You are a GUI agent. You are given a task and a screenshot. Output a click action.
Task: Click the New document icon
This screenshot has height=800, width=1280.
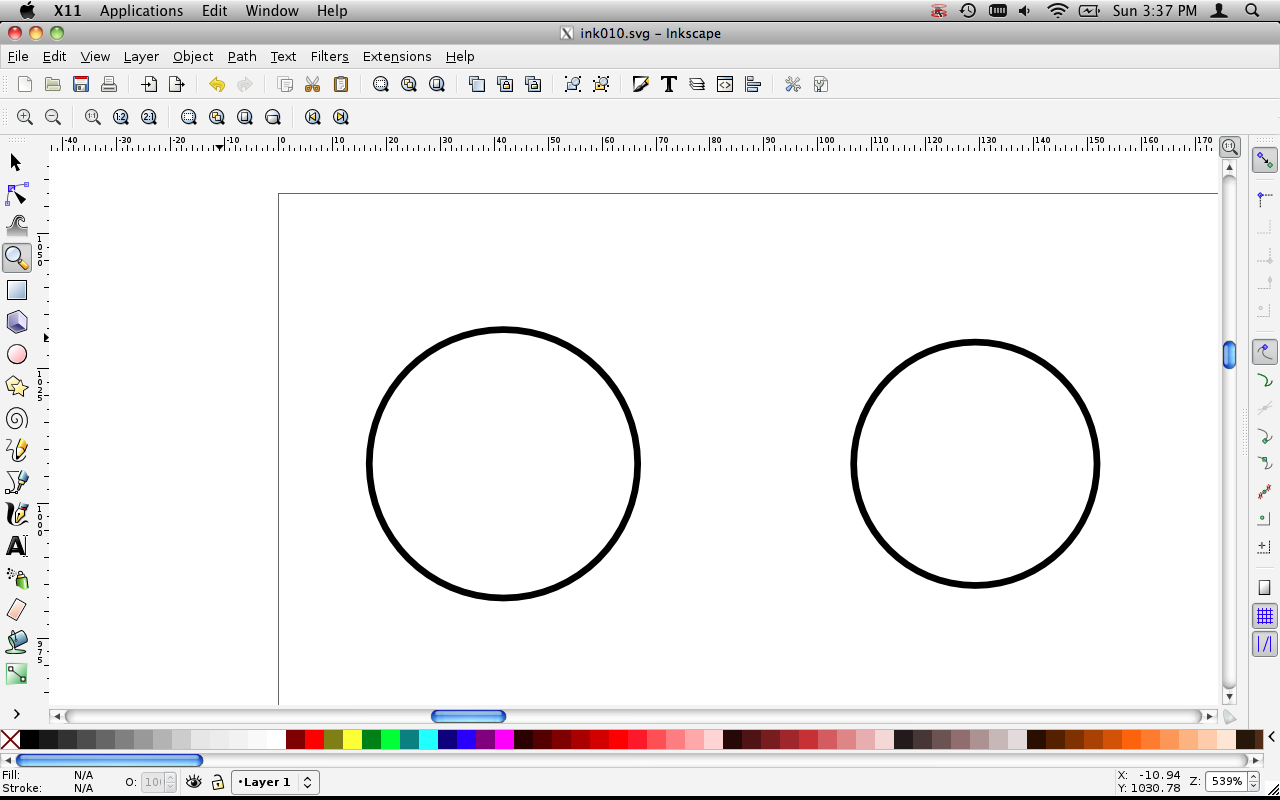point(25,84)
